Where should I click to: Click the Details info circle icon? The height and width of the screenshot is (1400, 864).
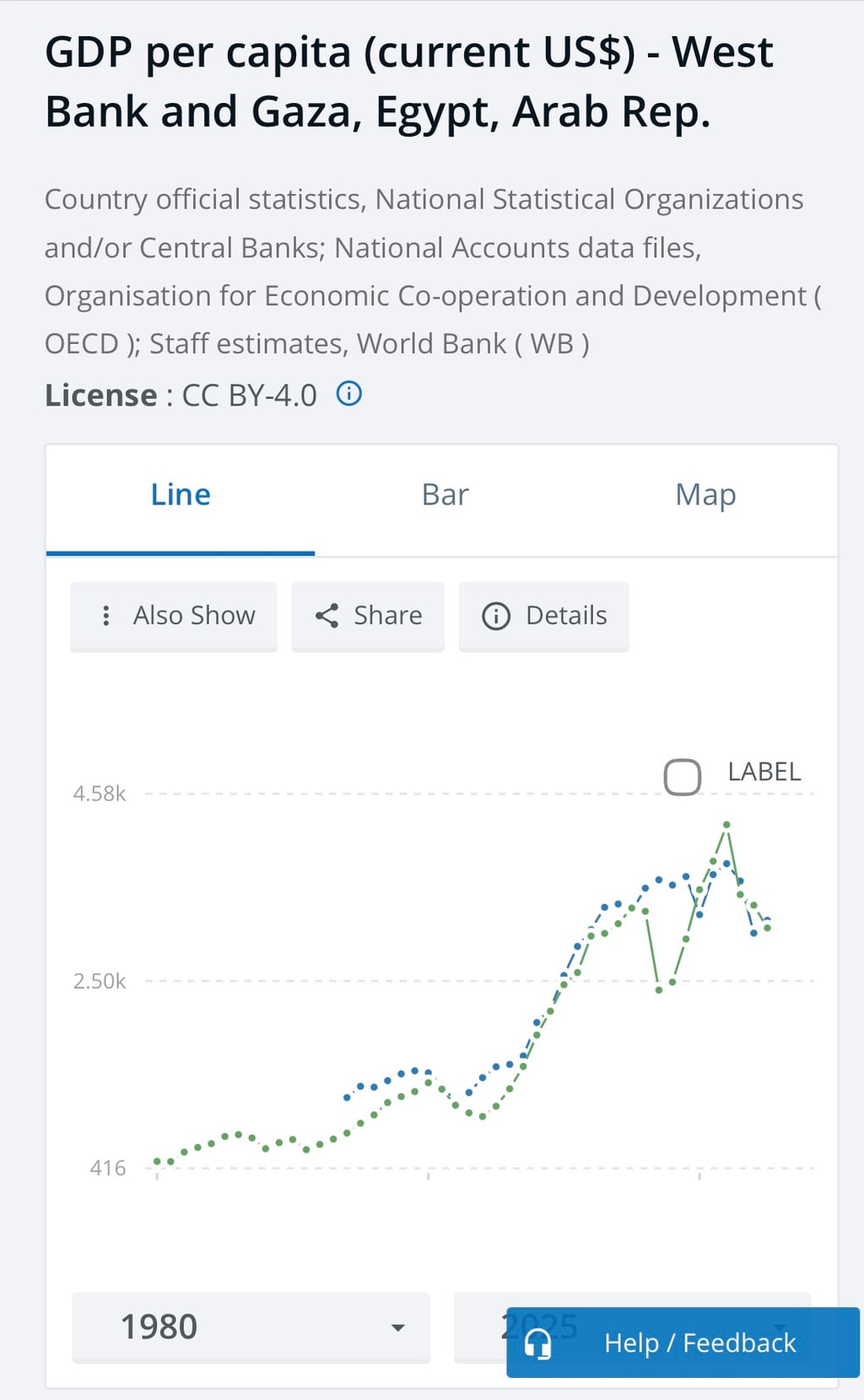(x=496, y=617)
